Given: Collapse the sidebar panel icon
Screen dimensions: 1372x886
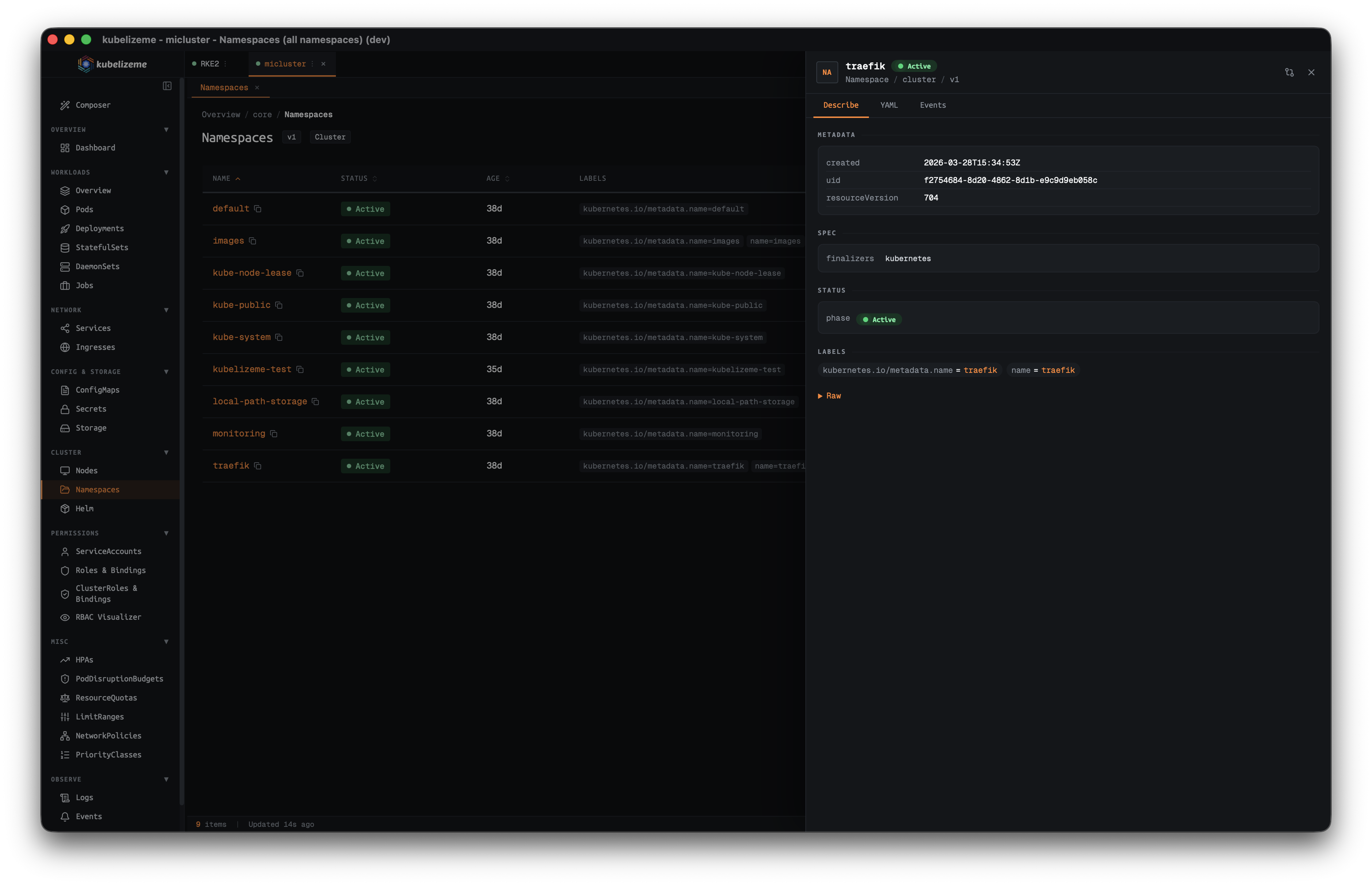Looking at the screenshot, I should tap(167, 86).
